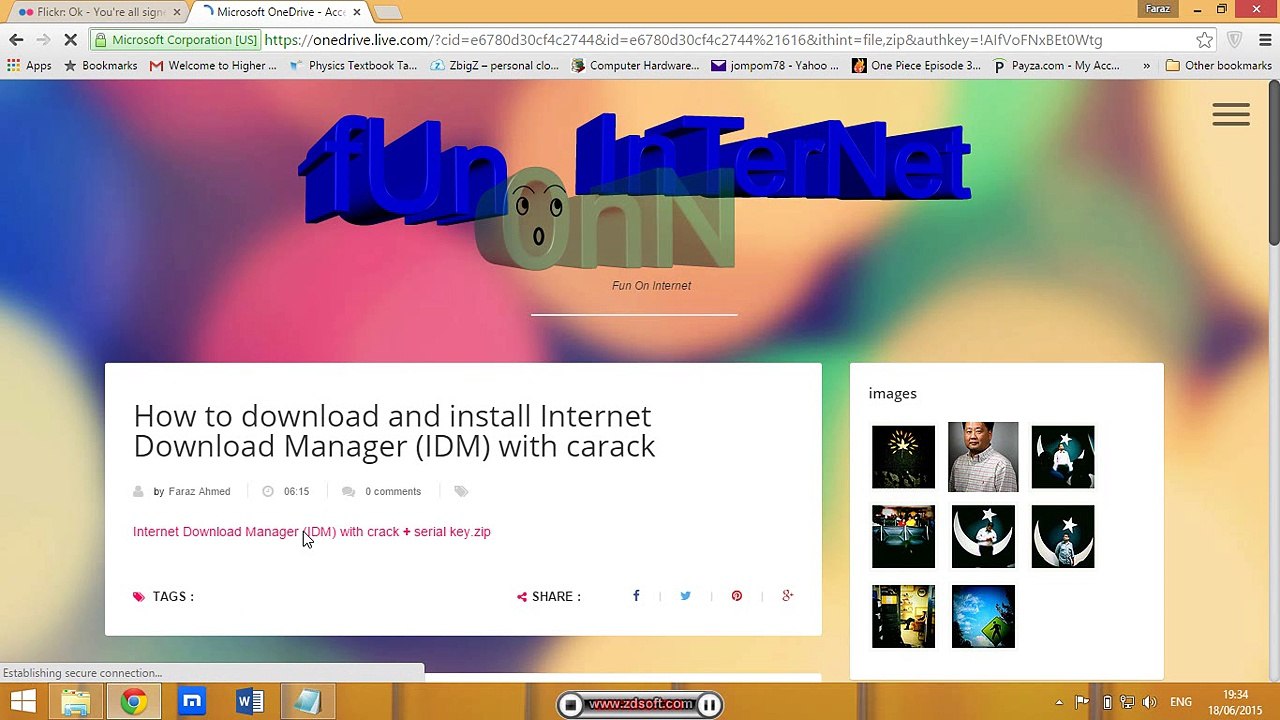This screenshot has height=720, width=1280.
Task: Open the Welcome to Higher bookmark
Action: coord(213,66)
